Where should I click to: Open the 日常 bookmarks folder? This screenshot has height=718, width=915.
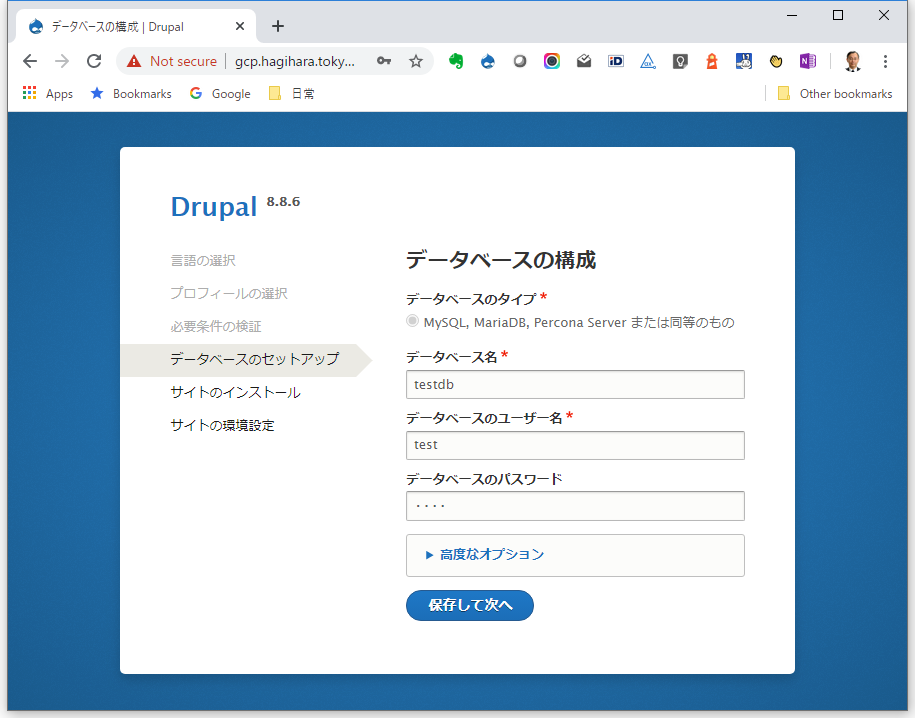(292, 93)
